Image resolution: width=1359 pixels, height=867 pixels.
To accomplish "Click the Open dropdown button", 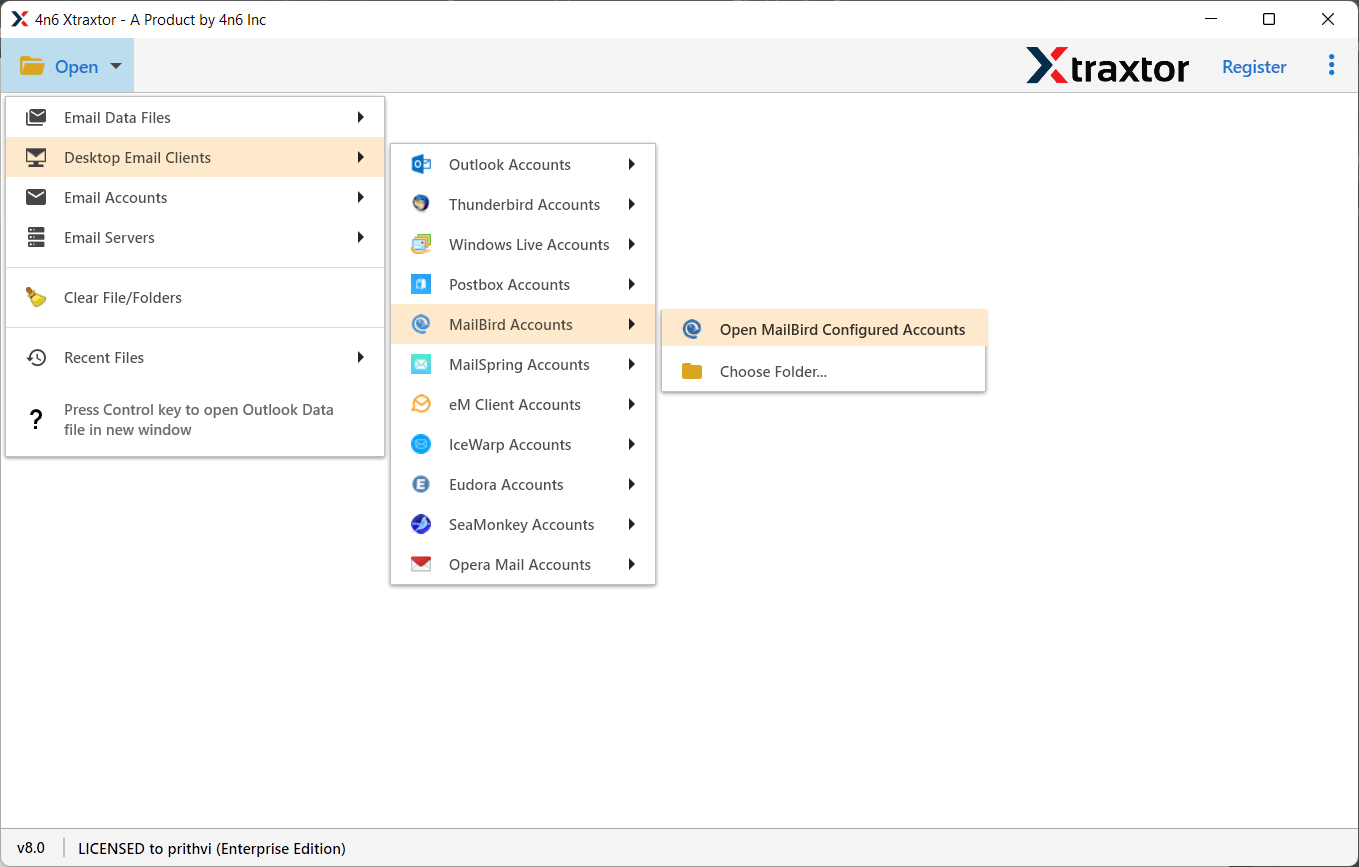I will coord(68,67).
